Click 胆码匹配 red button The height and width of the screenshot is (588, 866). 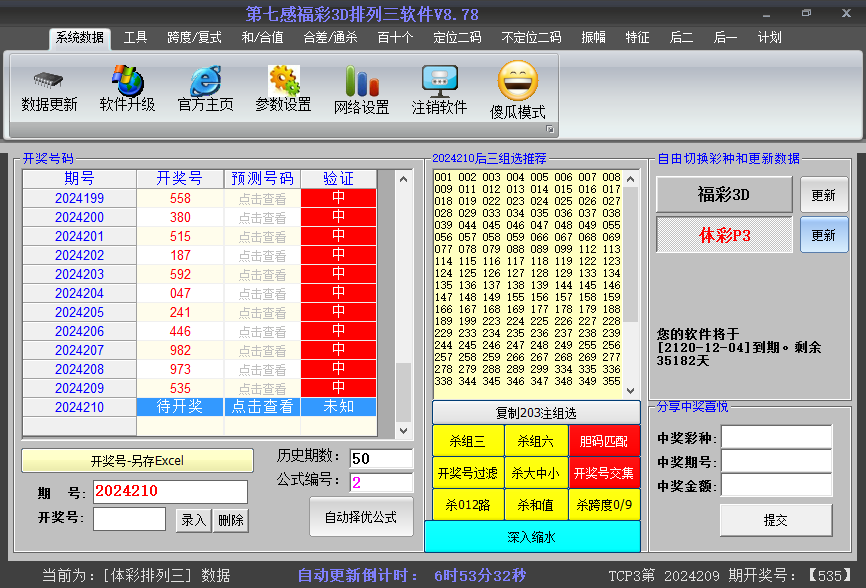(x=604, y=441)
